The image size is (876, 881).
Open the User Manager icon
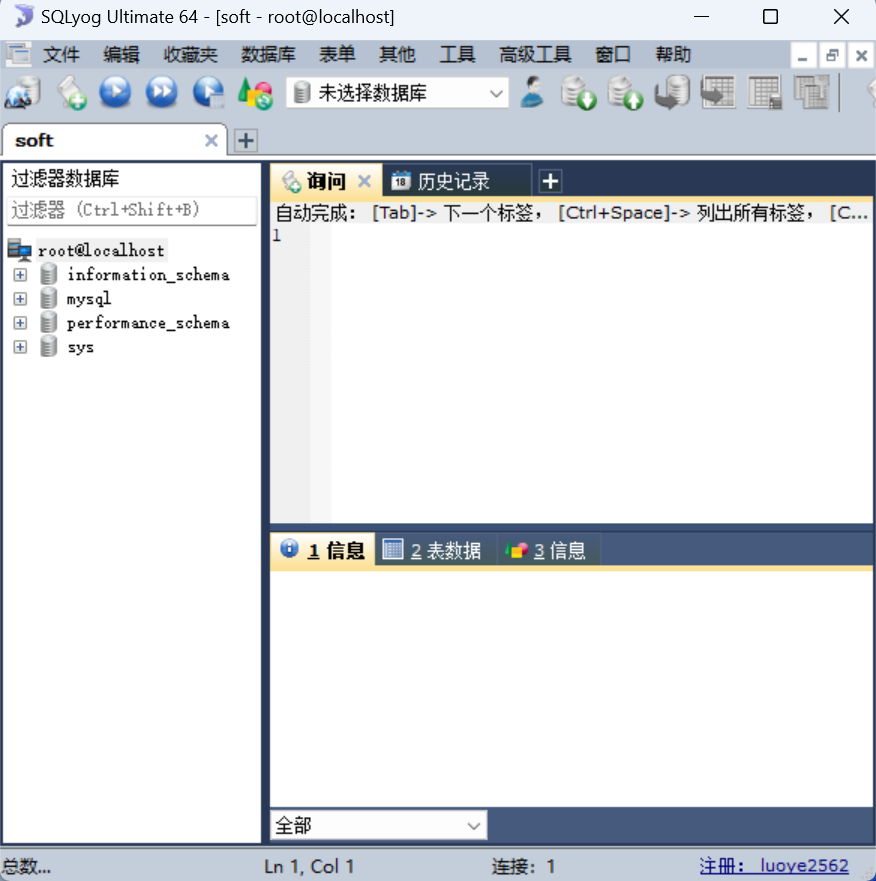point(533,94)
